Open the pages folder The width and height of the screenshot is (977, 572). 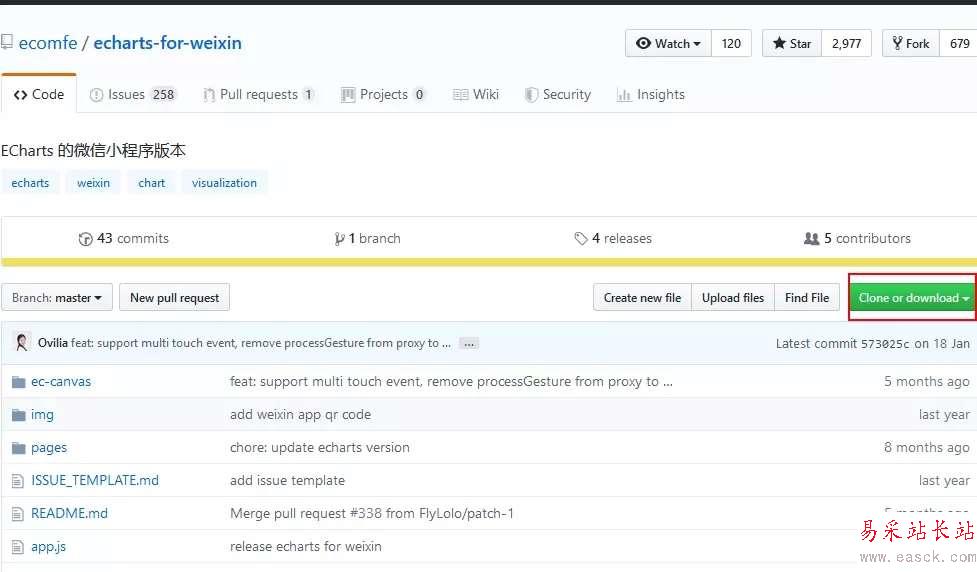click(x=49, y=447)
